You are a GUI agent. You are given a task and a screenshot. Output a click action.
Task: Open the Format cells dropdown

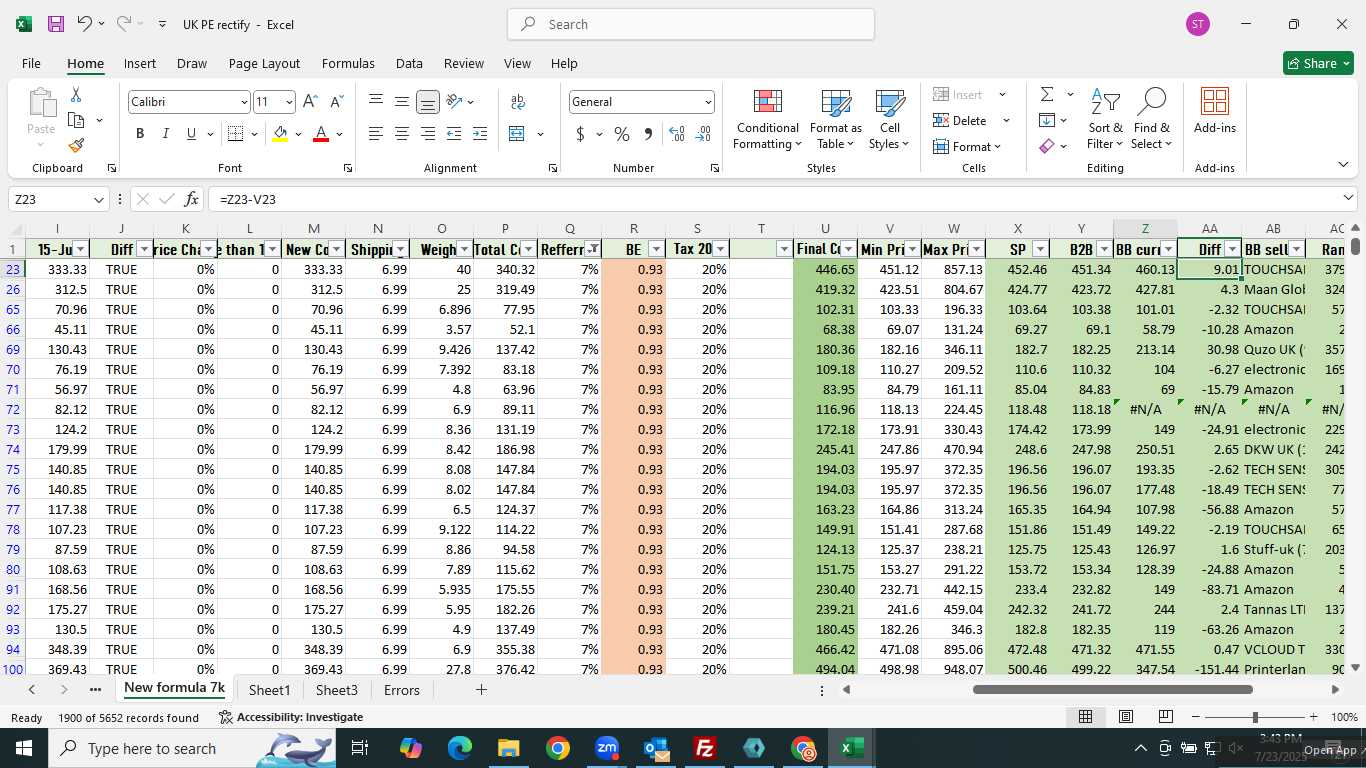click(x=967, y=147)
